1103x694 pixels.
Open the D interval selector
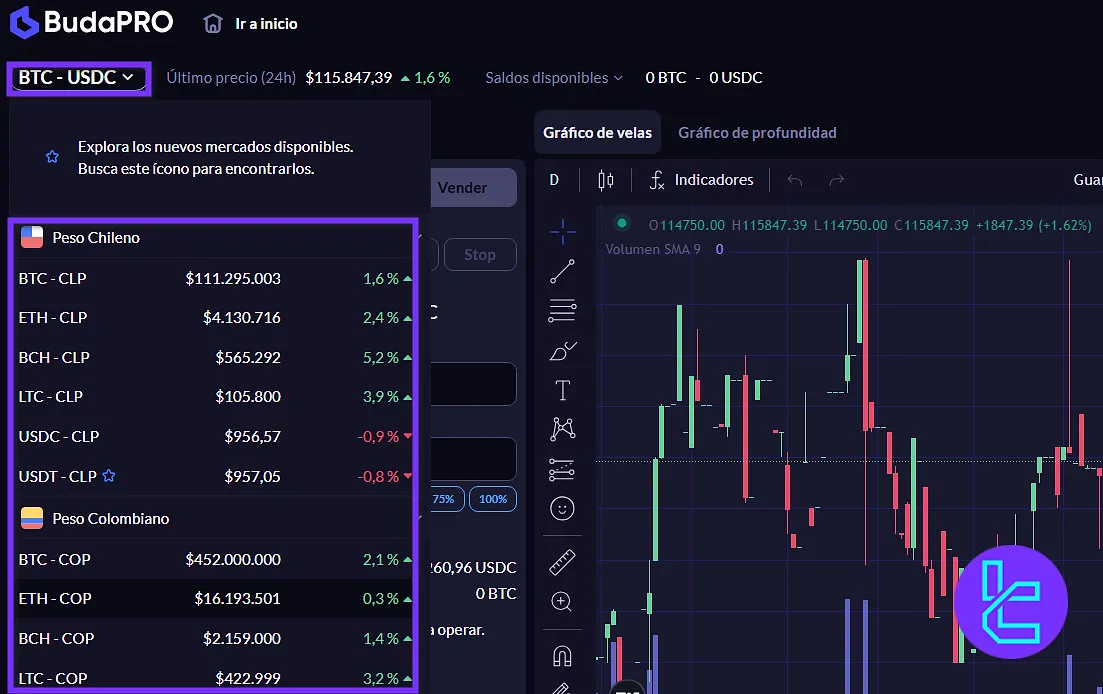554,180
